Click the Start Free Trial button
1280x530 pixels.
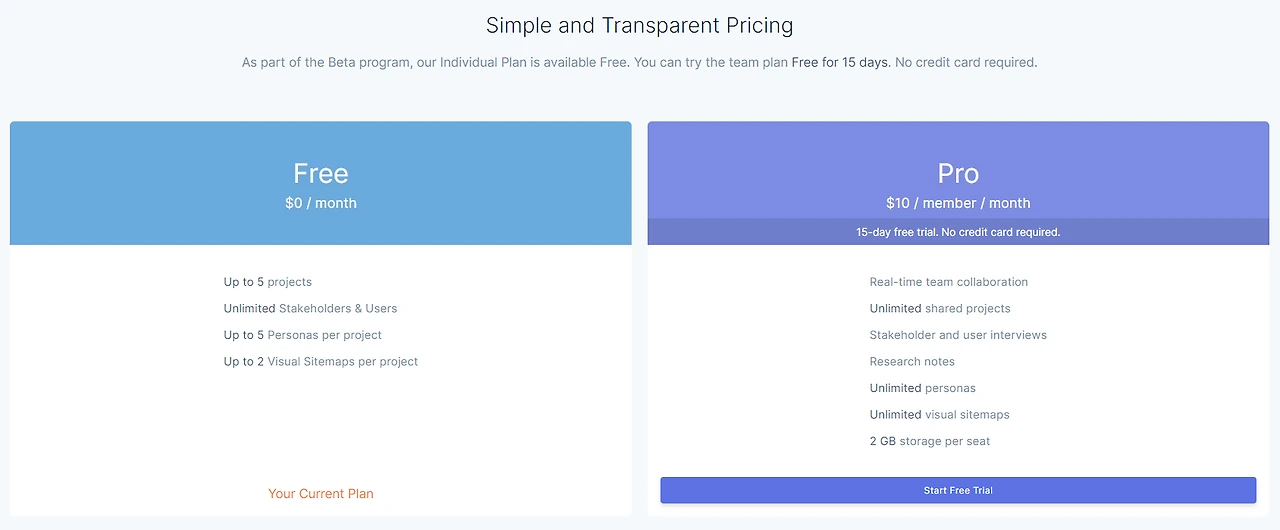958,490
